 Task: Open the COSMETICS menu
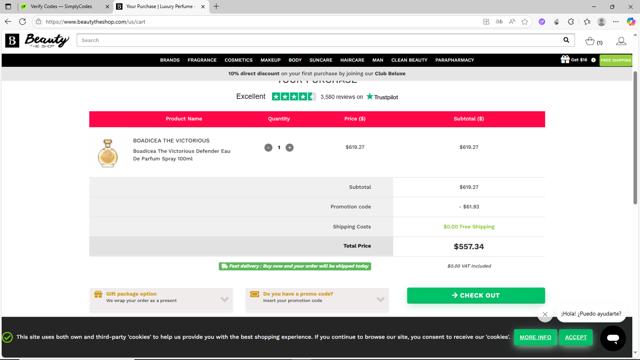(238, 60)
